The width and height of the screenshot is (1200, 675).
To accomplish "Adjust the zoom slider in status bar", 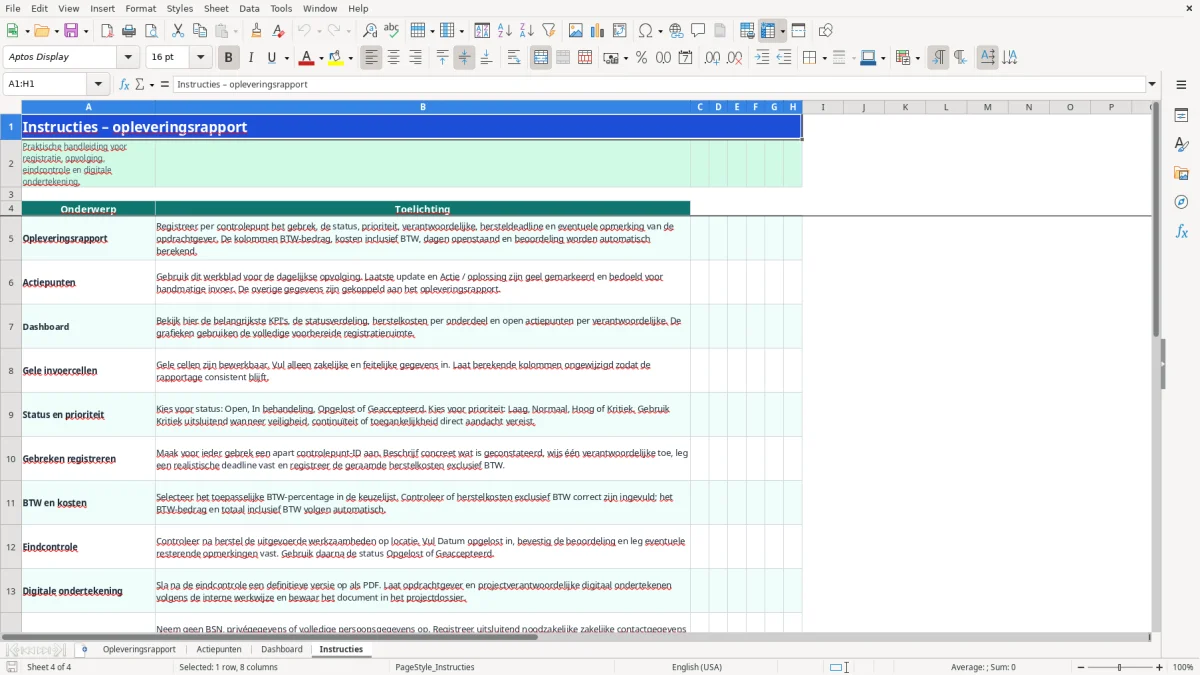I will (x=1119, y=667).
